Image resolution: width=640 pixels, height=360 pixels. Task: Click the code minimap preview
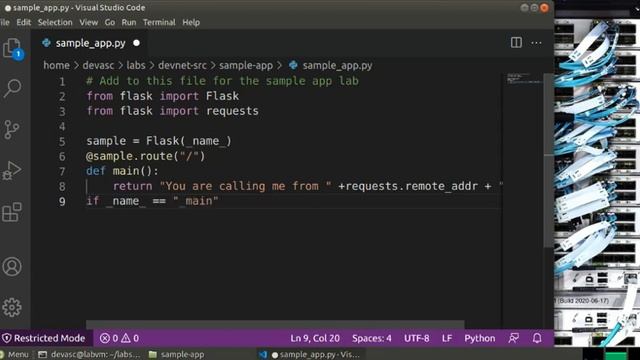pos(524,78)
